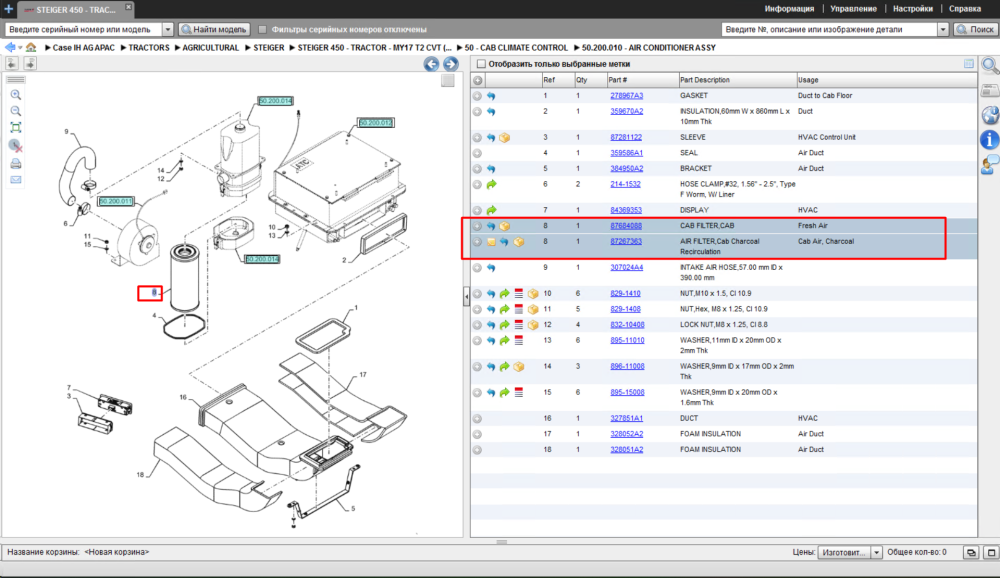Open the prices 'Изготовит...' dropdown
Screen dimensions: 1000x578
tap(876, 552)
